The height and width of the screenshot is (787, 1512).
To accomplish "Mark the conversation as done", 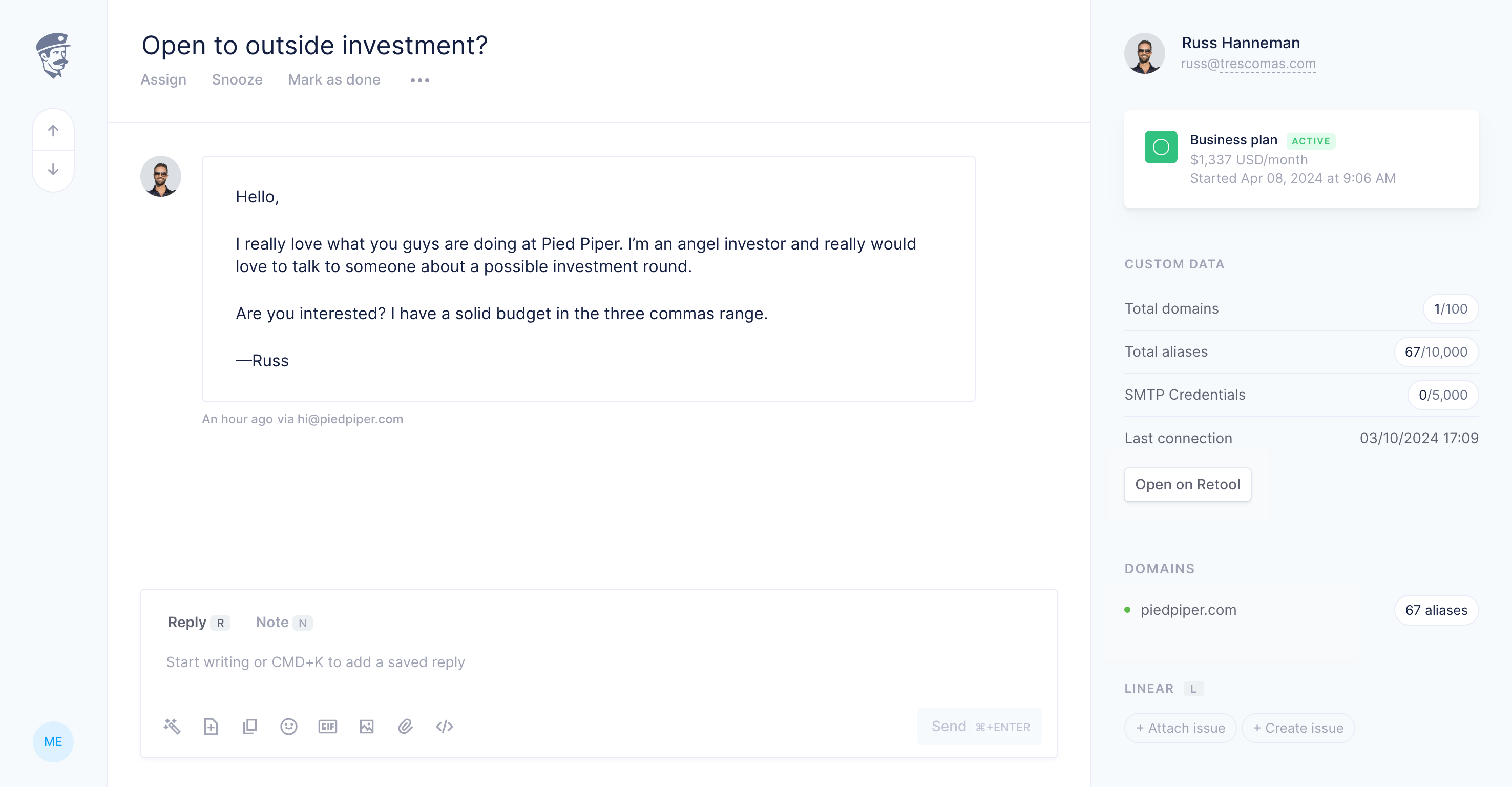I will (334, 80).
